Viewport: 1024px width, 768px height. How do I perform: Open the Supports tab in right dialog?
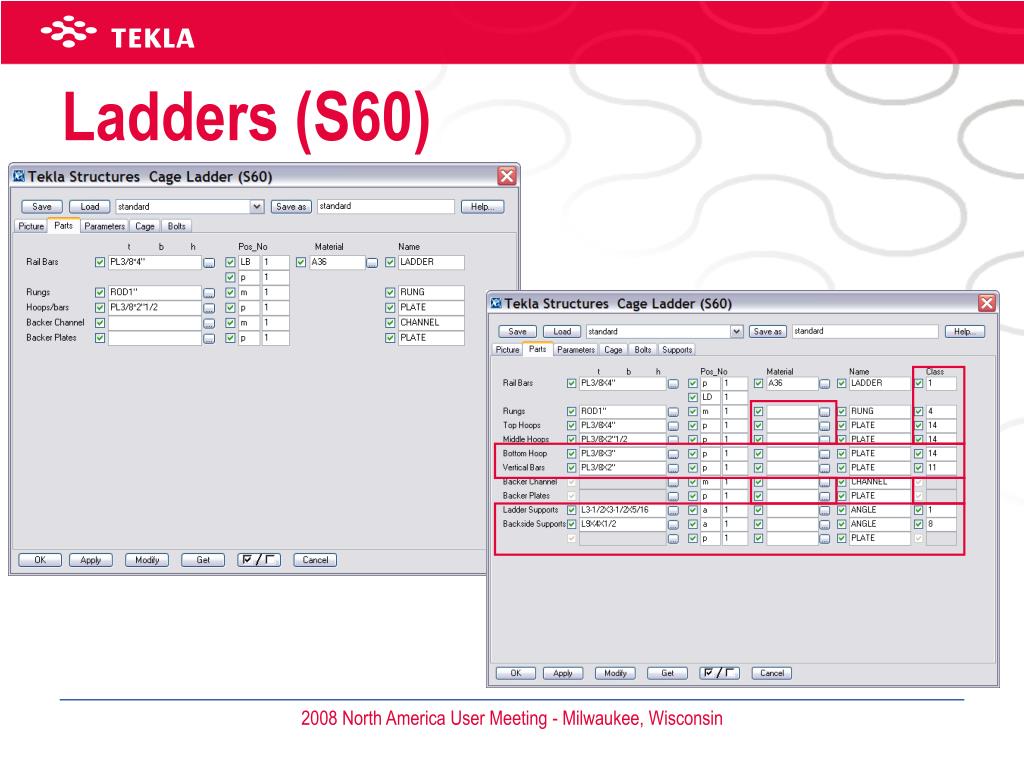pos(677,350)
